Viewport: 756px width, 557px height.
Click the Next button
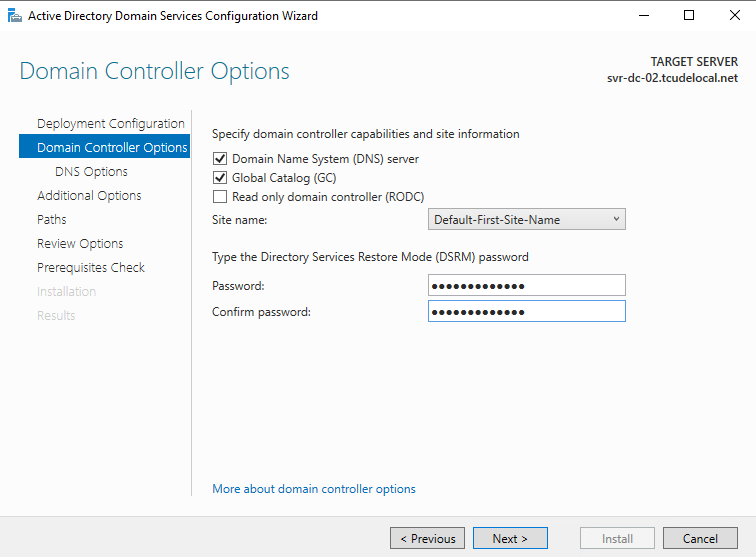[x=510, y=538]
